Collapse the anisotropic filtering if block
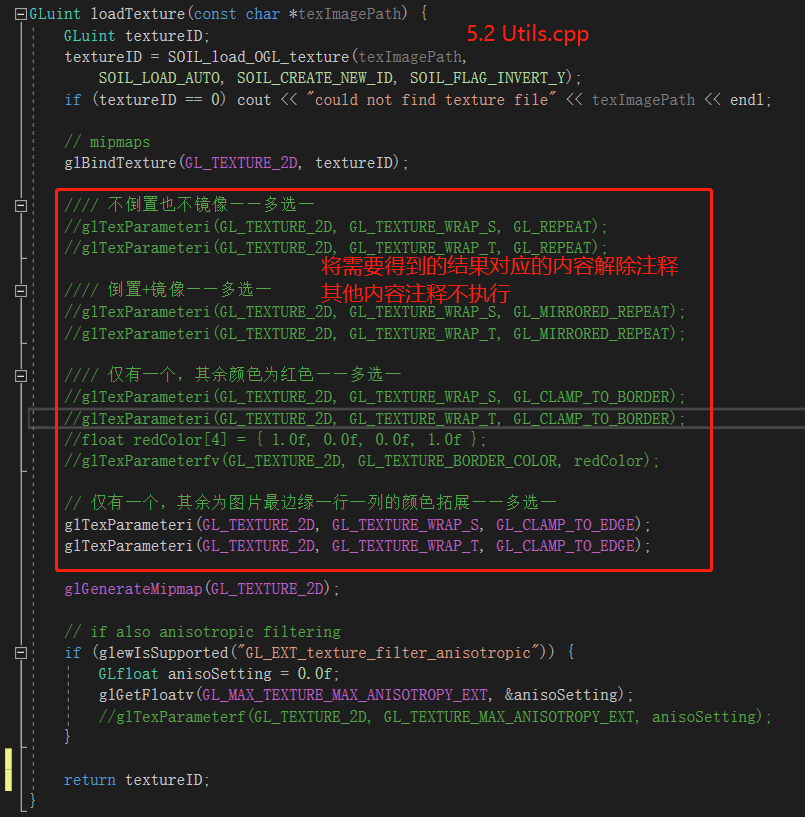Viewport: 805px width, 817px height. click(20, 652)
